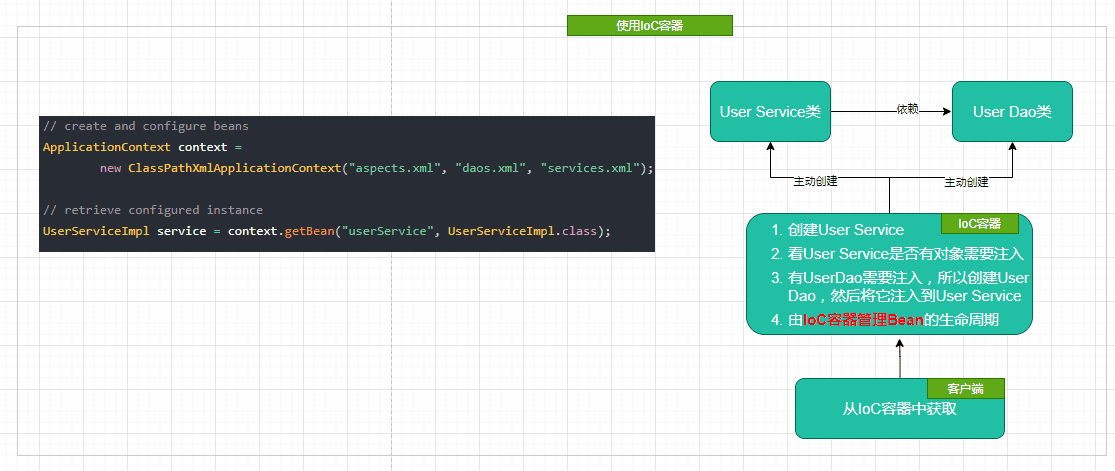Click the '依赖' arrow label
The width and height of the screenshot is (1115, 471).
tap(907, 110)
